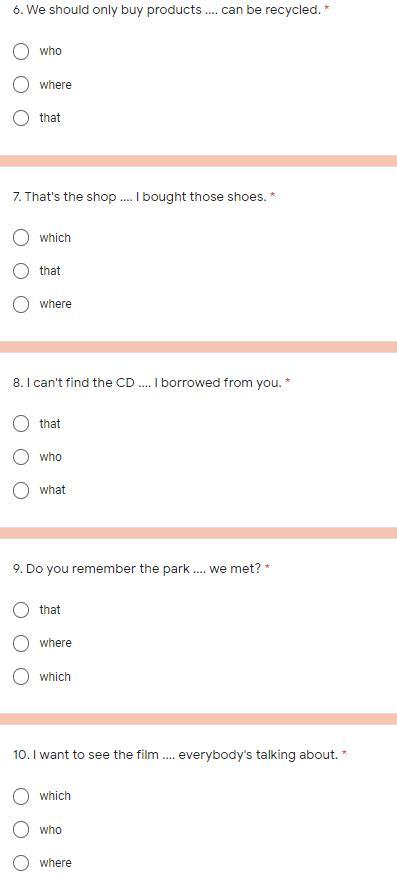Click the question 10 text about the film
Viewport: 397px width, 886px height.
(176, 755)
